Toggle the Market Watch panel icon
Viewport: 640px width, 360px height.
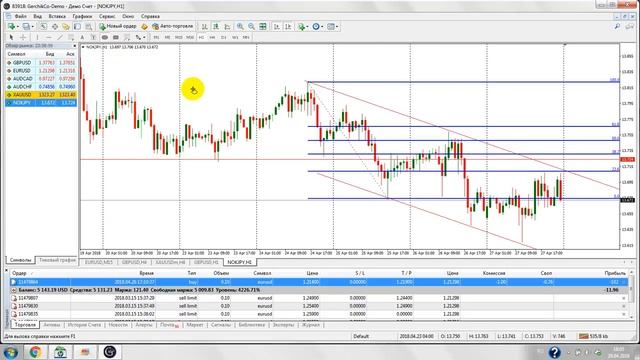(43, 27)
